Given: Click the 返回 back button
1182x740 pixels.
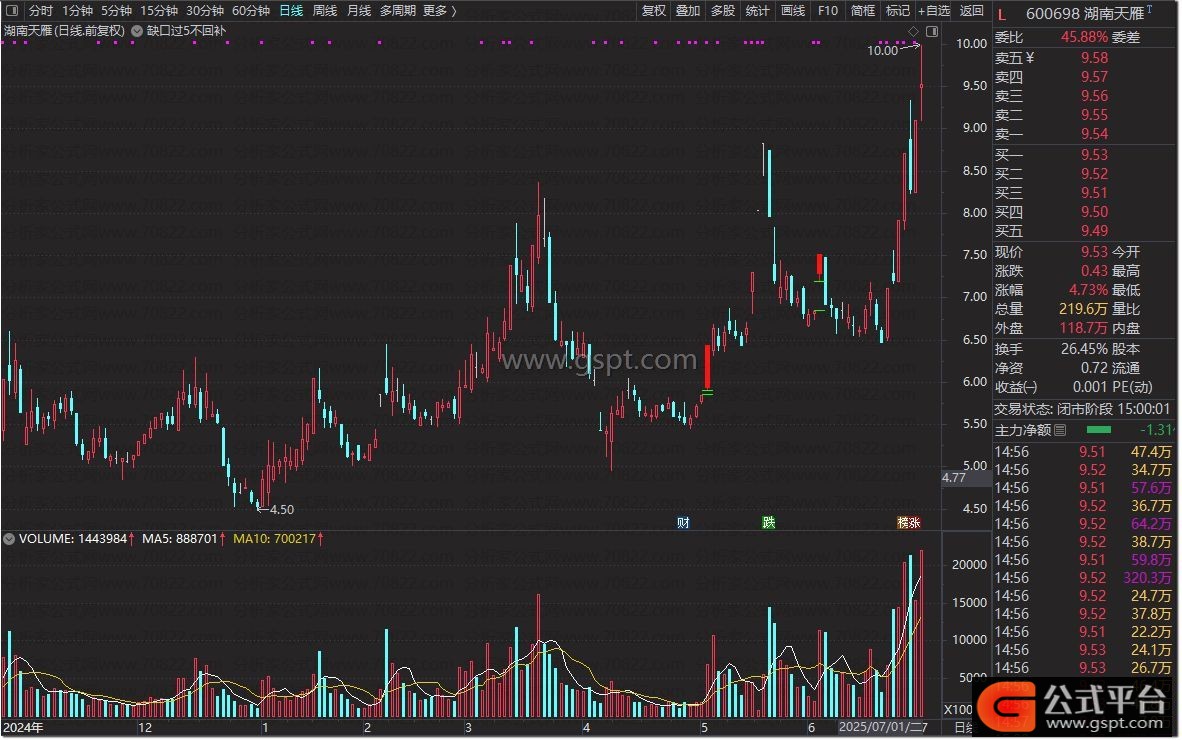Looking at the screenshot, I should (972, 11).
